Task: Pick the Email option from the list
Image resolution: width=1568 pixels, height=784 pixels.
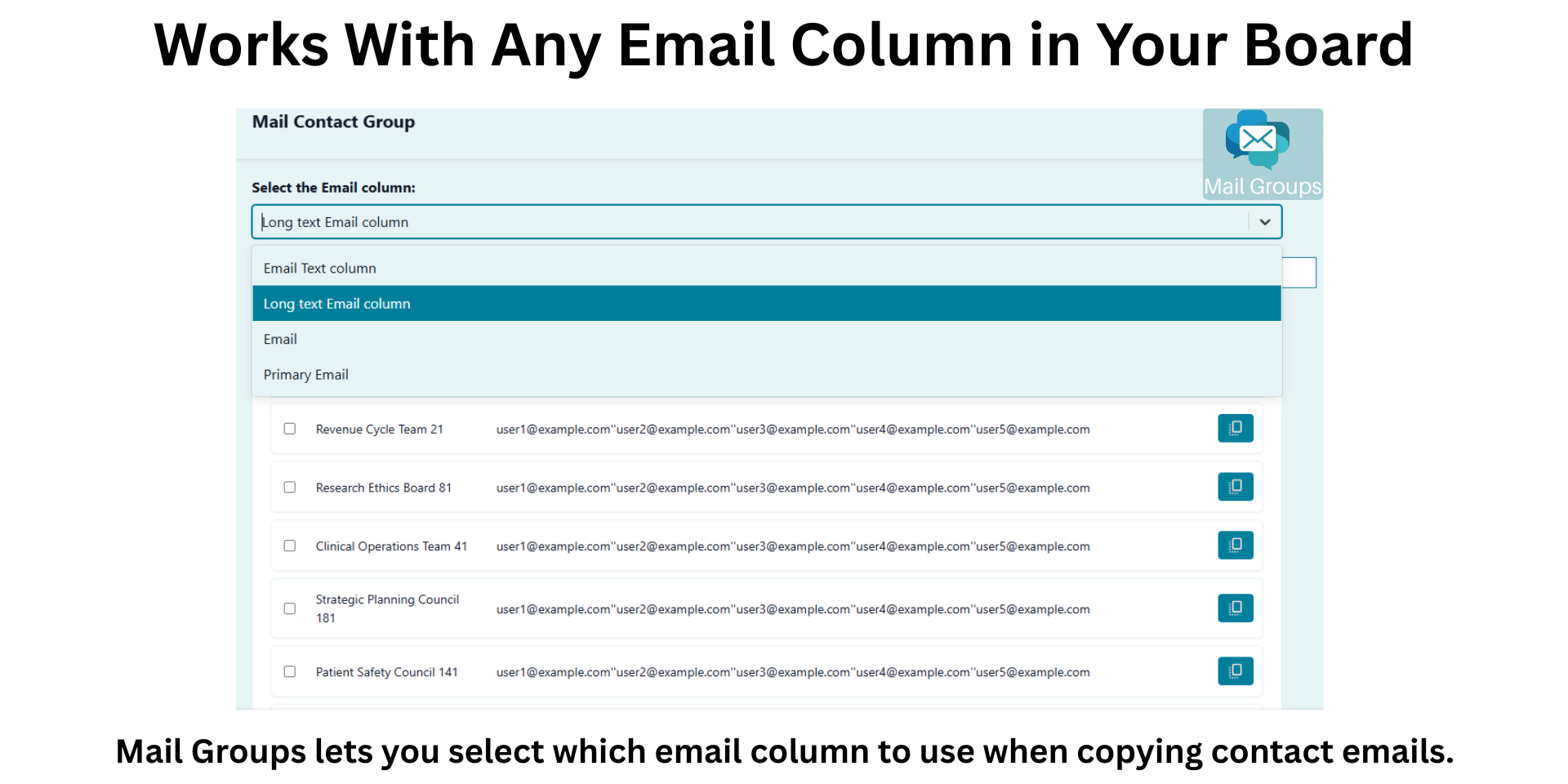Action: coord(280,340)
